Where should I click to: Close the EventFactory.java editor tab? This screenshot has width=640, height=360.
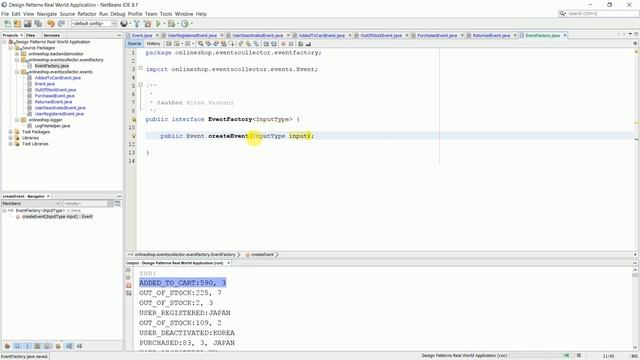pyautogui.click(x=565, y=36)
